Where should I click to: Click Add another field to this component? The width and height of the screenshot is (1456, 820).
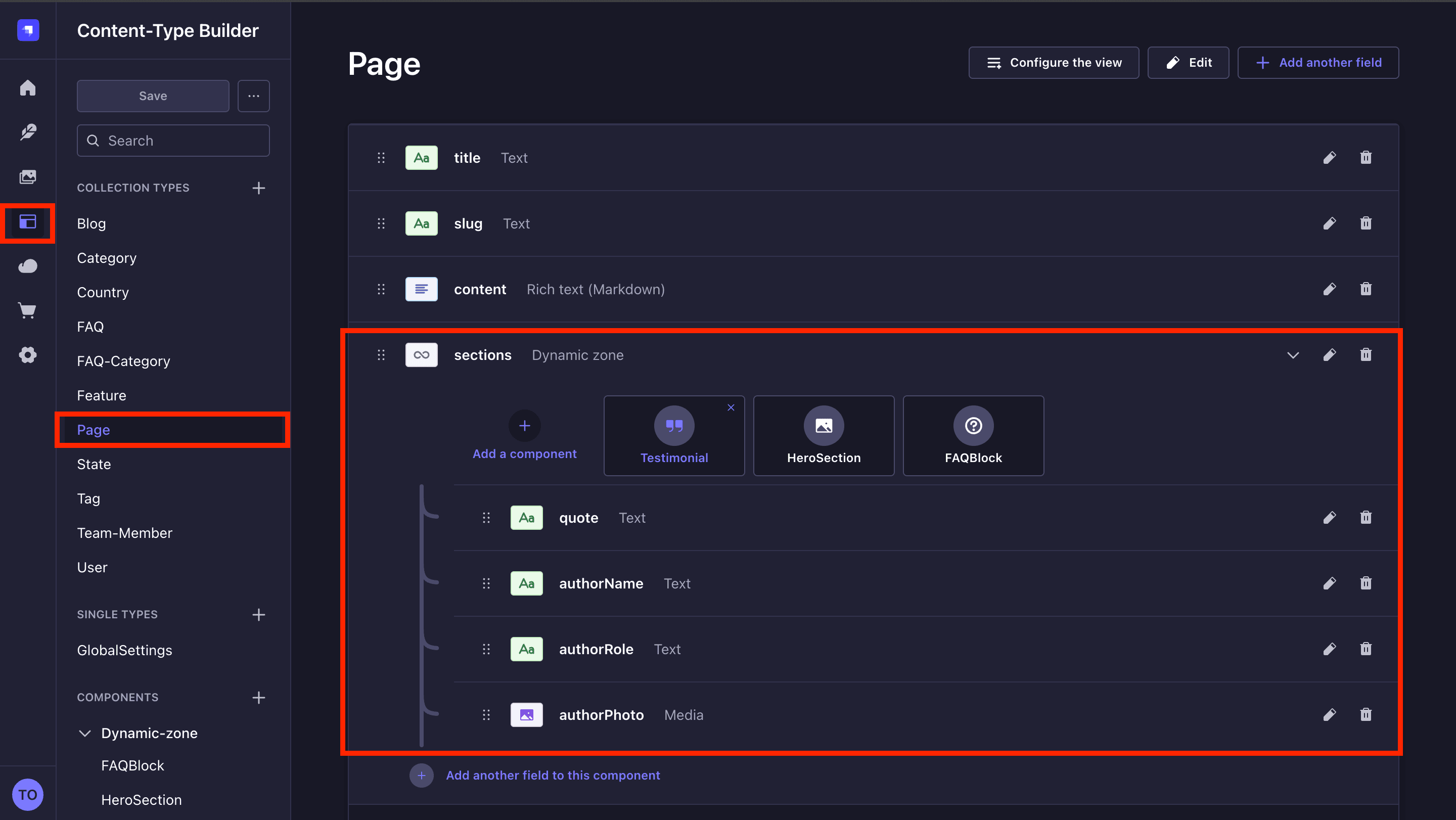[552, 776]
